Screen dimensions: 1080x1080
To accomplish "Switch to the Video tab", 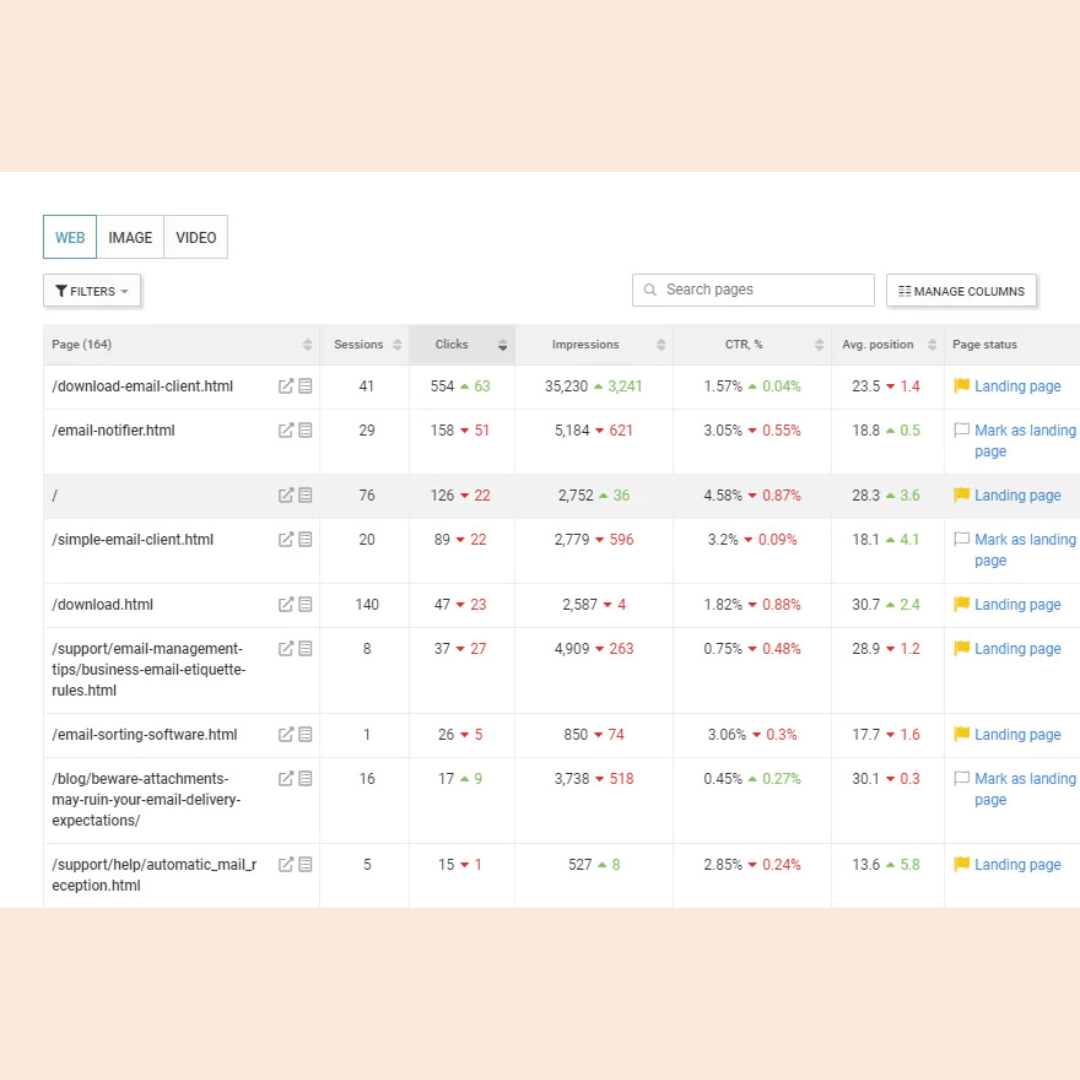I will (x=196, y=237).
